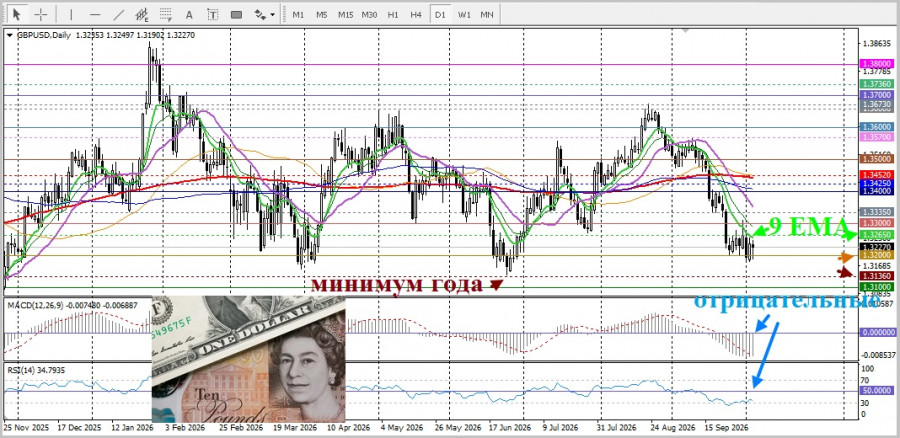Viewport: 900px width, 438px height.
Task: Select the cursor arrow tool
Action: coord(17,14)
